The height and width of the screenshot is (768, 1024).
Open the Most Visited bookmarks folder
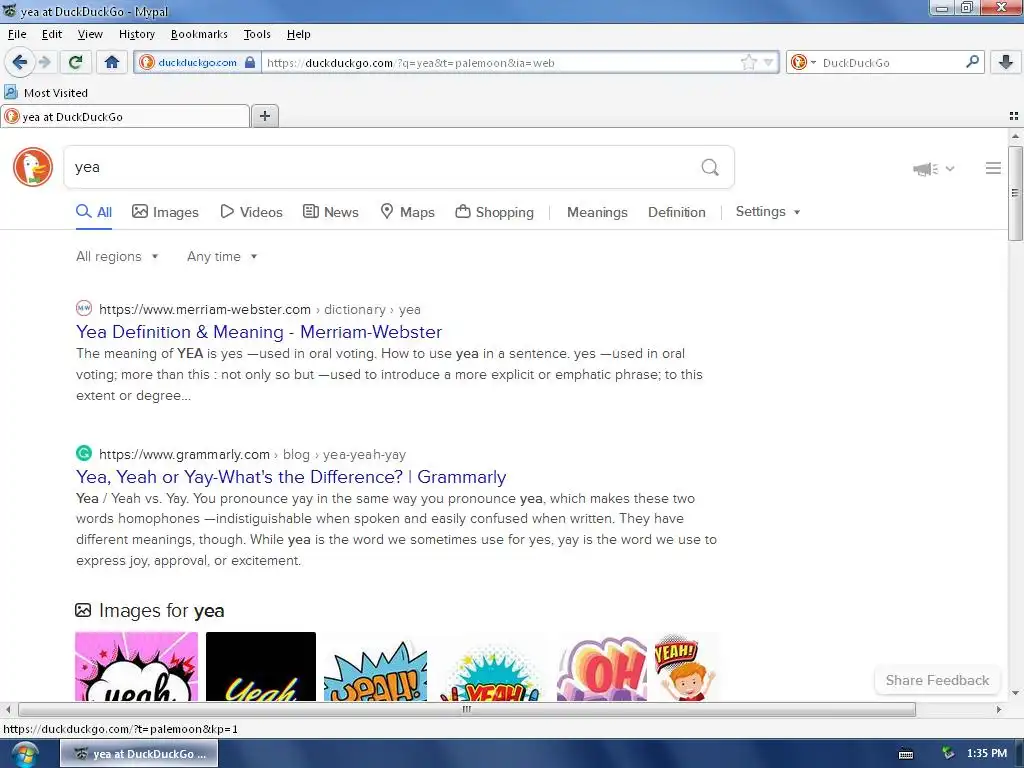46,93
